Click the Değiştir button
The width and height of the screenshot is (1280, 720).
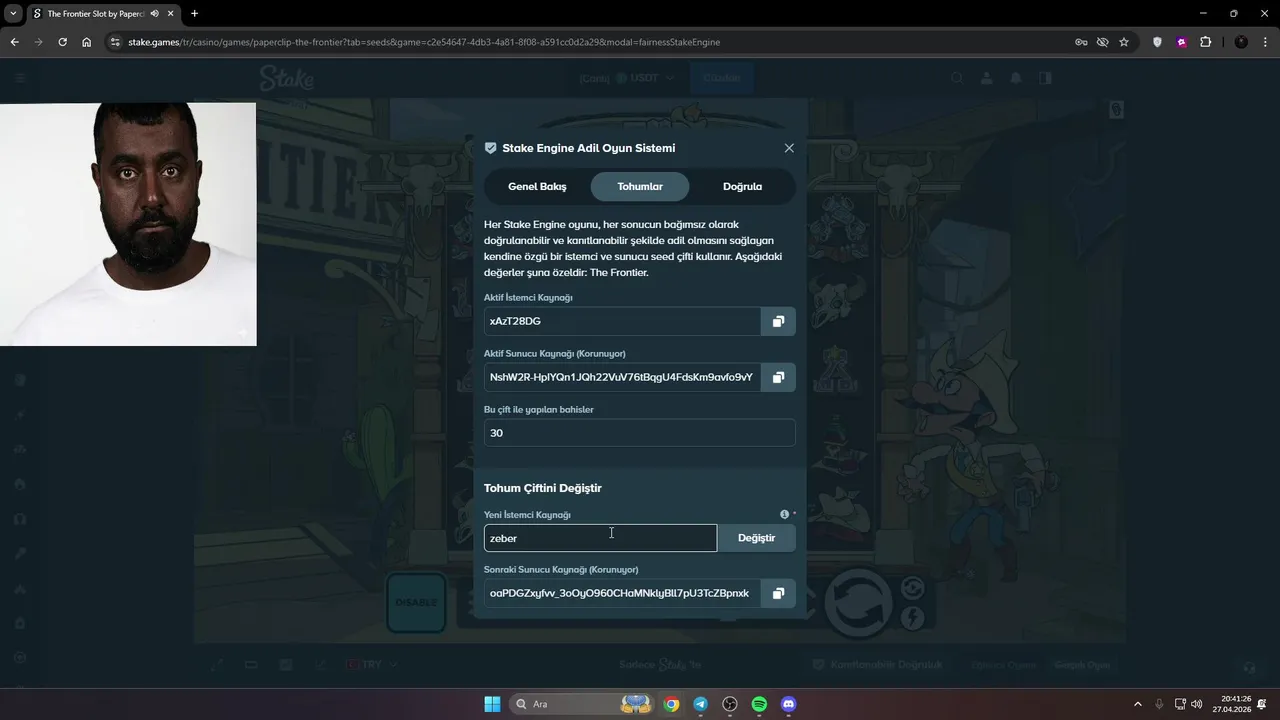pyautogui.click(x=756, y=538)
